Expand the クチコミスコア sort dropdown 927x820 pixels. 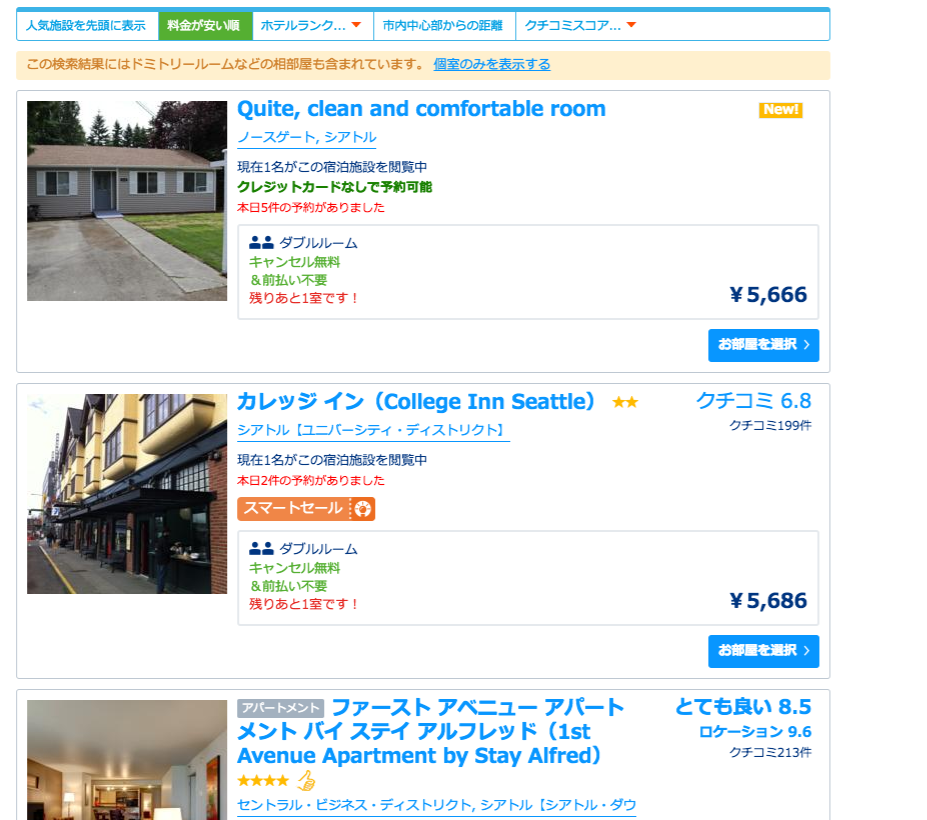[581, 26]
